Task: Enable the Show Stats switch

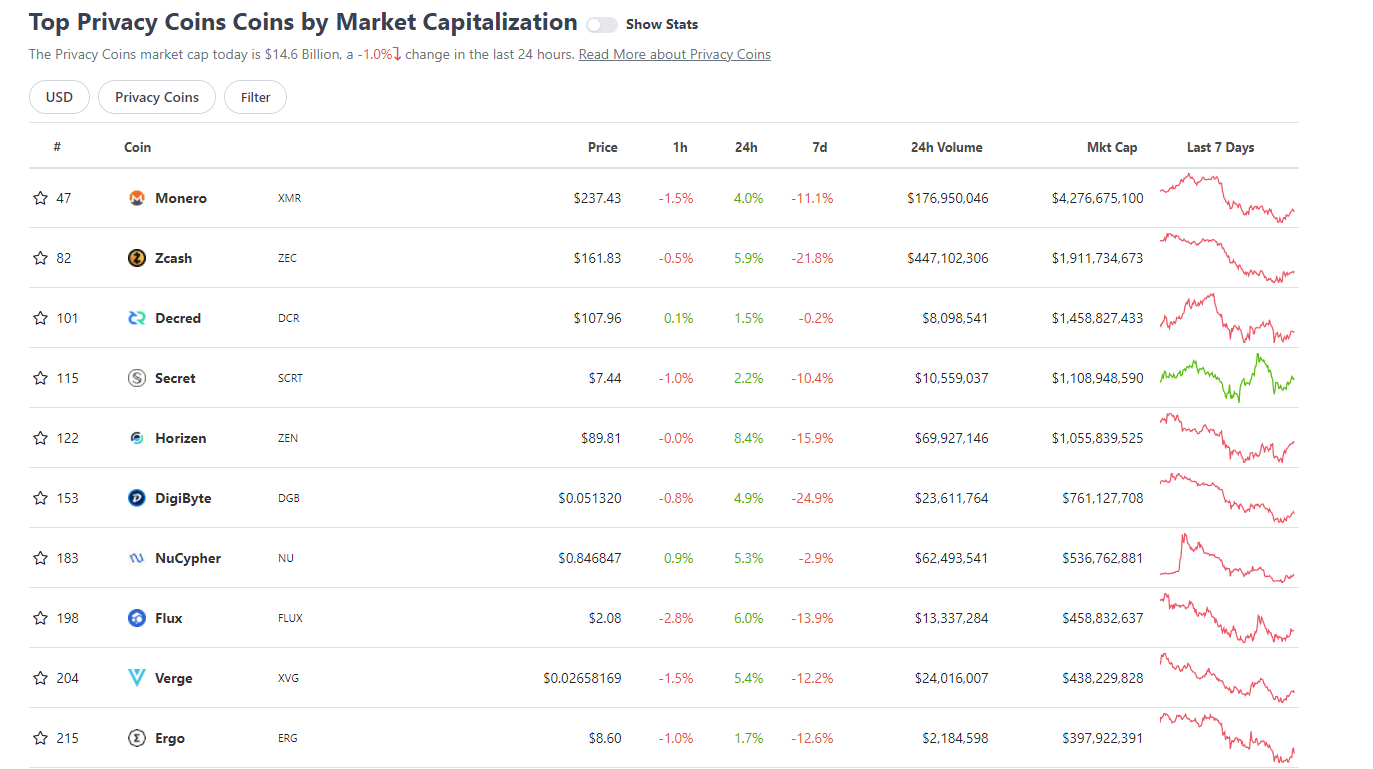Action: click(x=602, y=25)
